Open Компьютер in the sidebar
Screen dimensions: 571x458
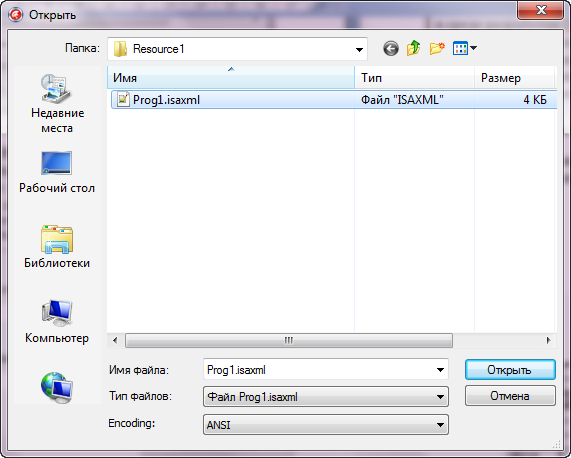[57, 322]
